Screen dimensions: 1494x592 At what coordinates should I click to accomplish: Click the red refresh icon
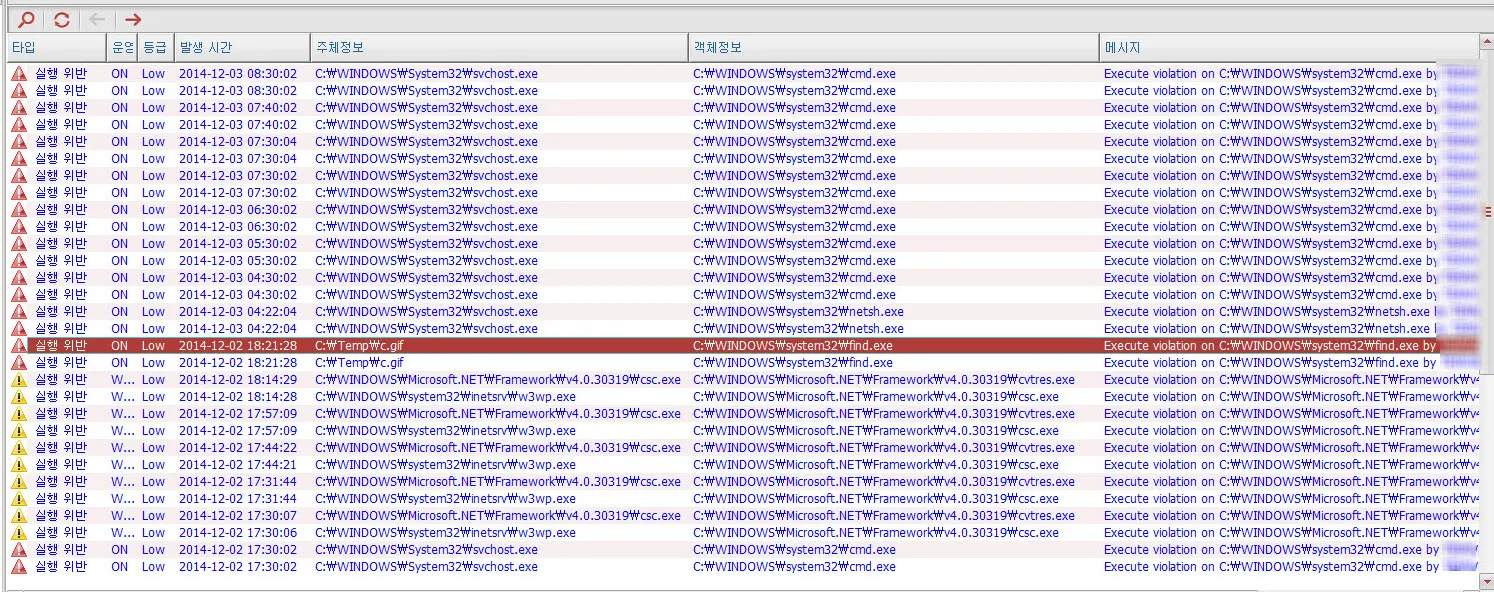pyautogui.click(x=62, y=19)
